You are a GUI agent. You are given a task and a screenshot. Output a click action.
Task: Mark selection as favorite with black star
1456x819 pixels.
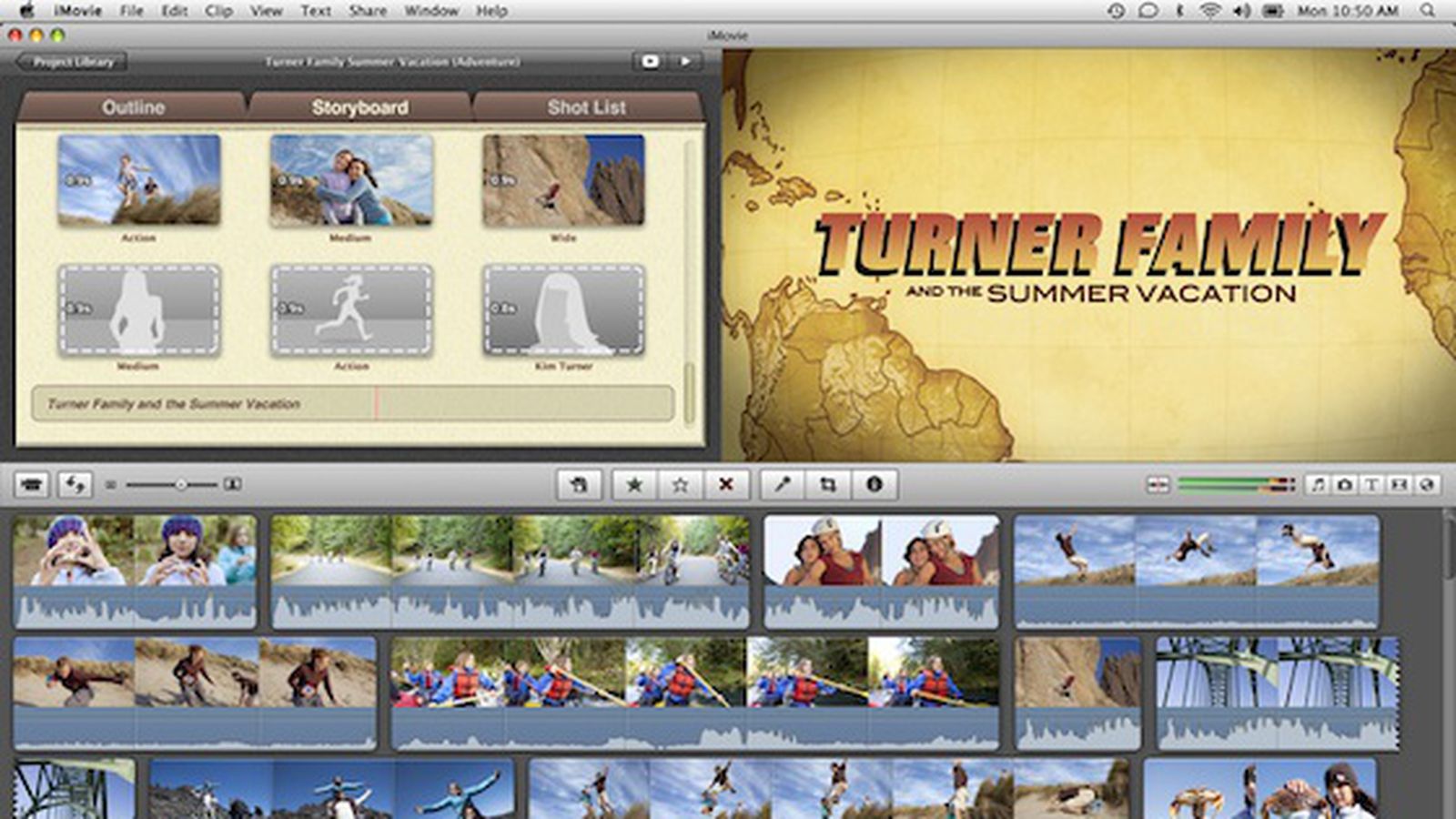(634, 485)
